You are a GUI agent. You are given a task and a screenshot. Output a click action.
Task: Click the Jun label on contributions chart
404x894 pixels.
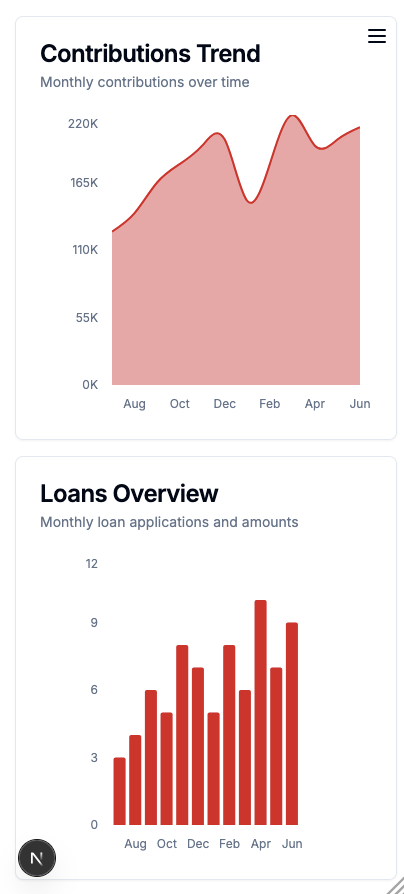(x=360, y=404)
